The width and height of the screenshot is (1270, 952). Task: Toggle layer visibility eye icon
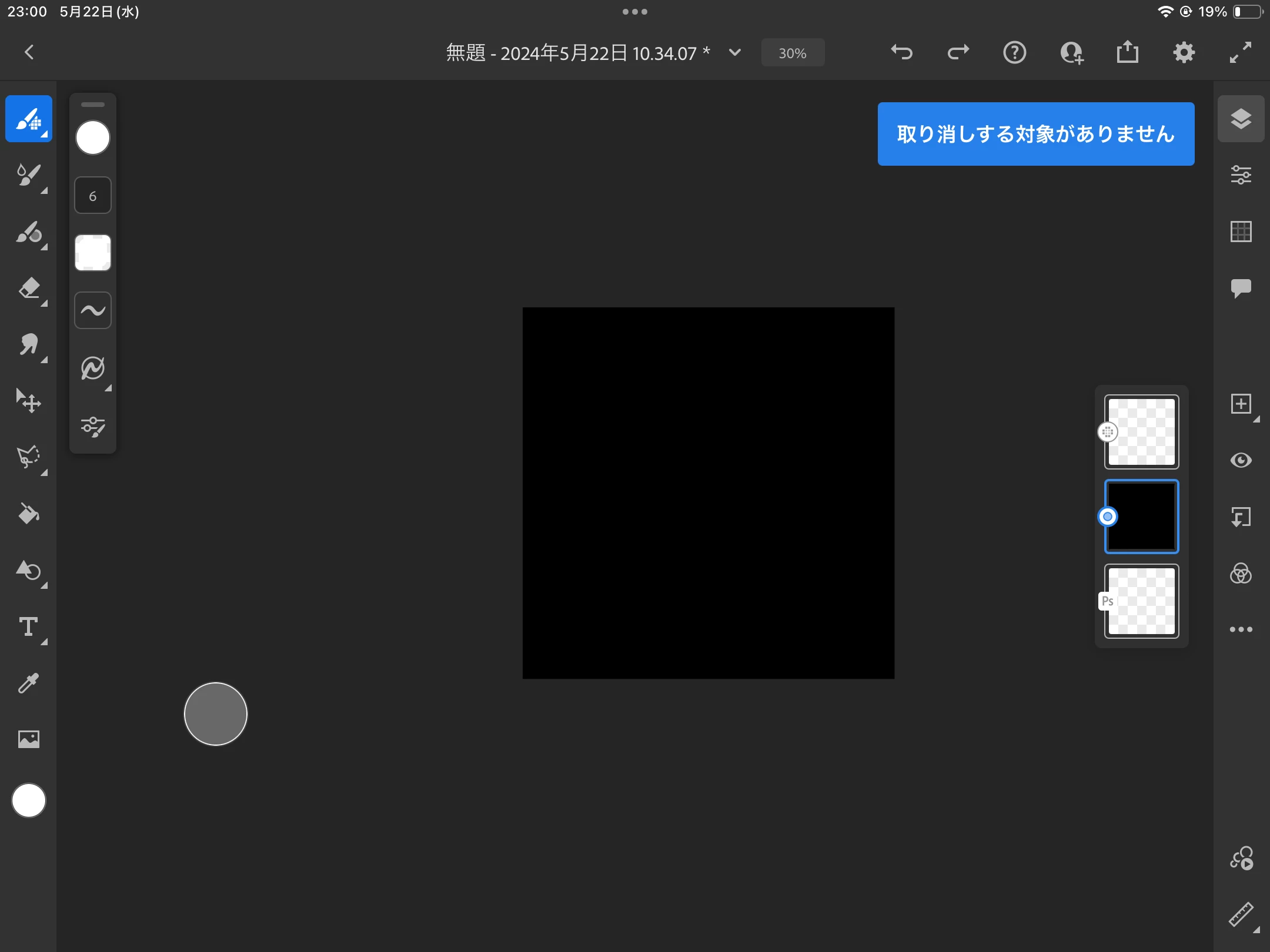coord(1241,460)
